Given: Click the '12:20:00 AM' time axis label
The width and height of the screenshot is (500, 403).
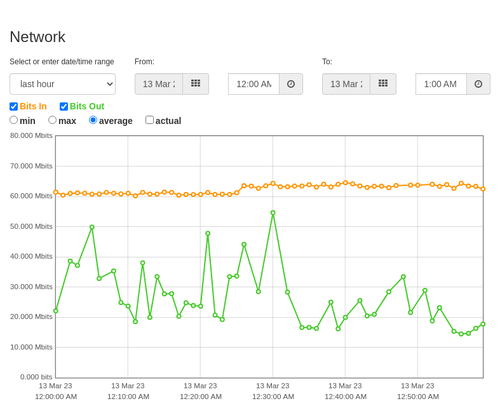Looking at the screenshot, I should [x=201, y=397].
